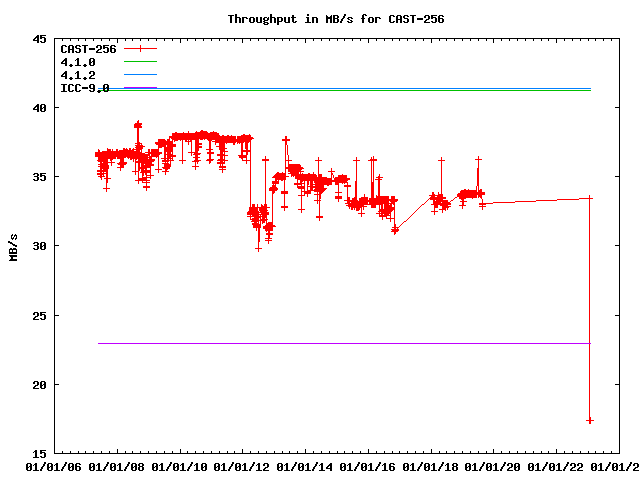Click the outlier data point near 17 MB/s

(x=590, y=420)
